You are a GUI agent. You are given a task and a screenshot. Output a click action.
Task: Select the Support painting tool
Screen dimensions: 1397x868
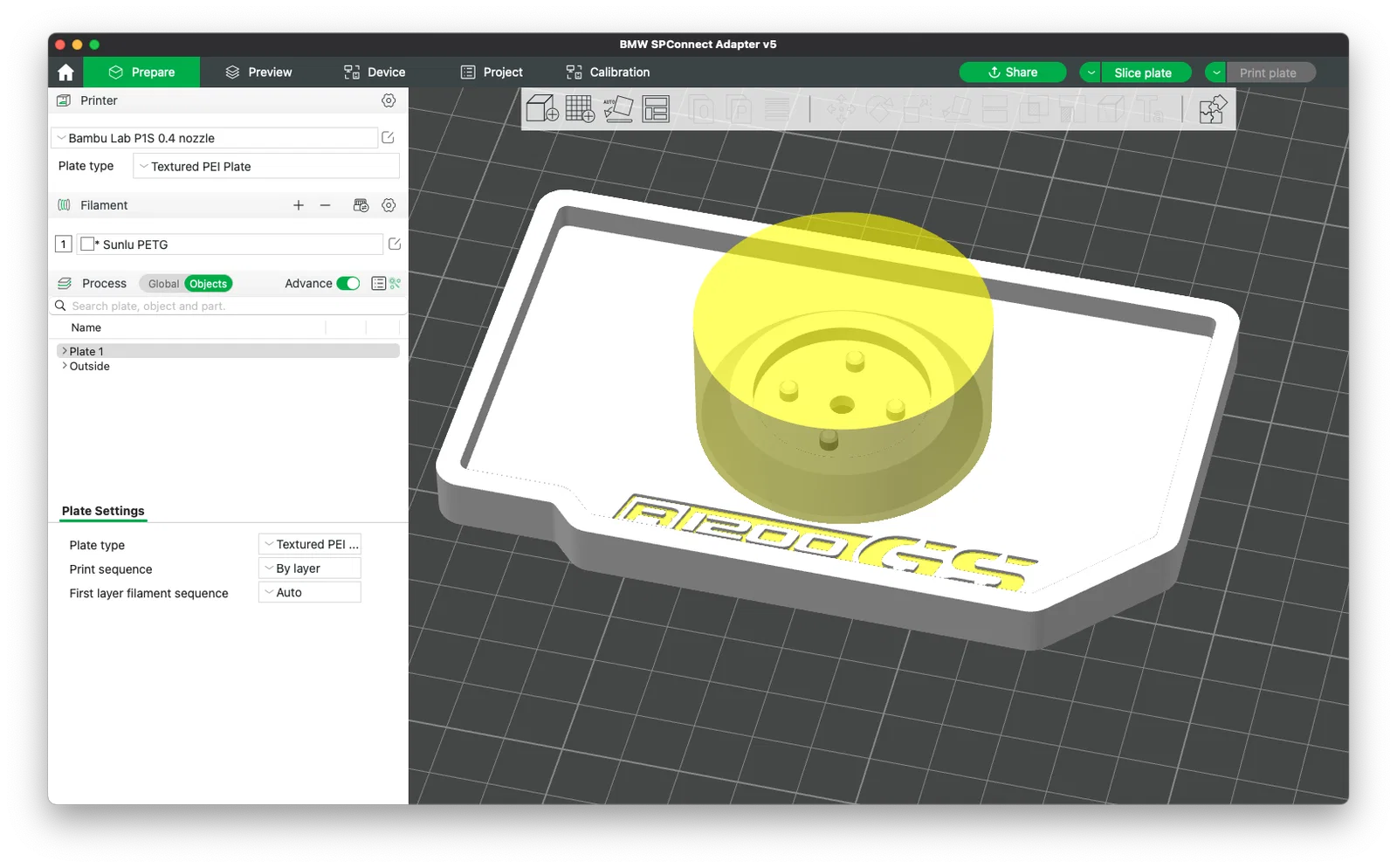[1071, 109]
